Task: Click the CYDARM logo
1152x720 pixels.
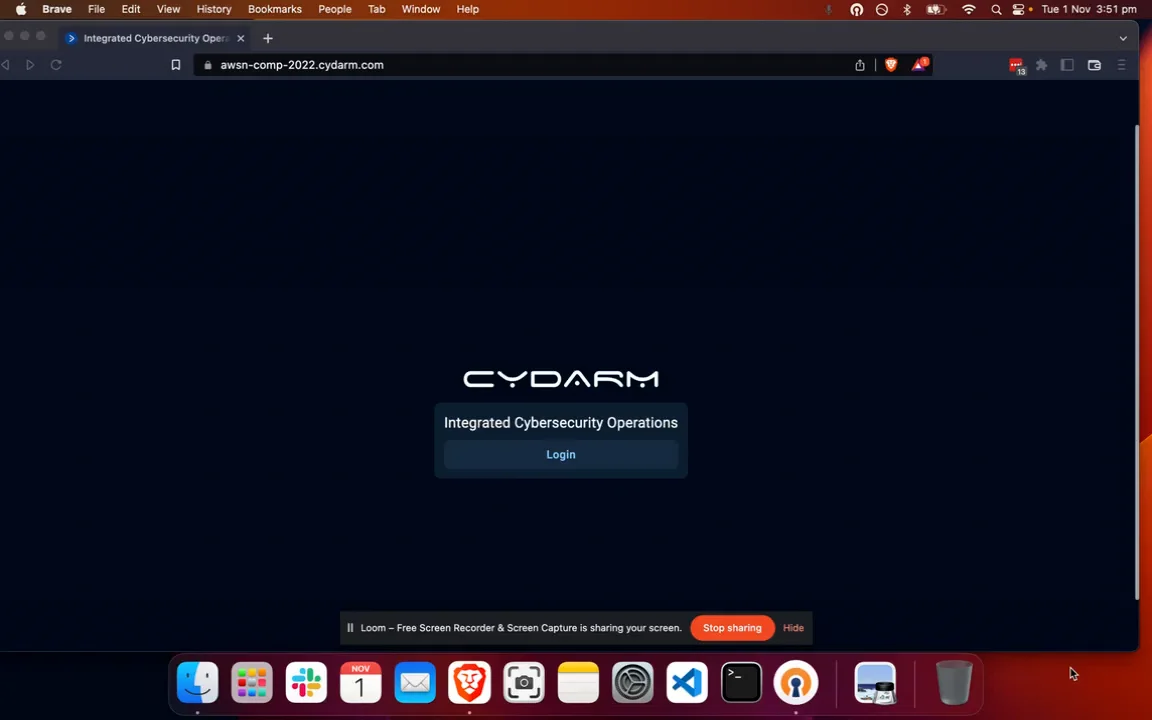Action: tap(561, 379)
